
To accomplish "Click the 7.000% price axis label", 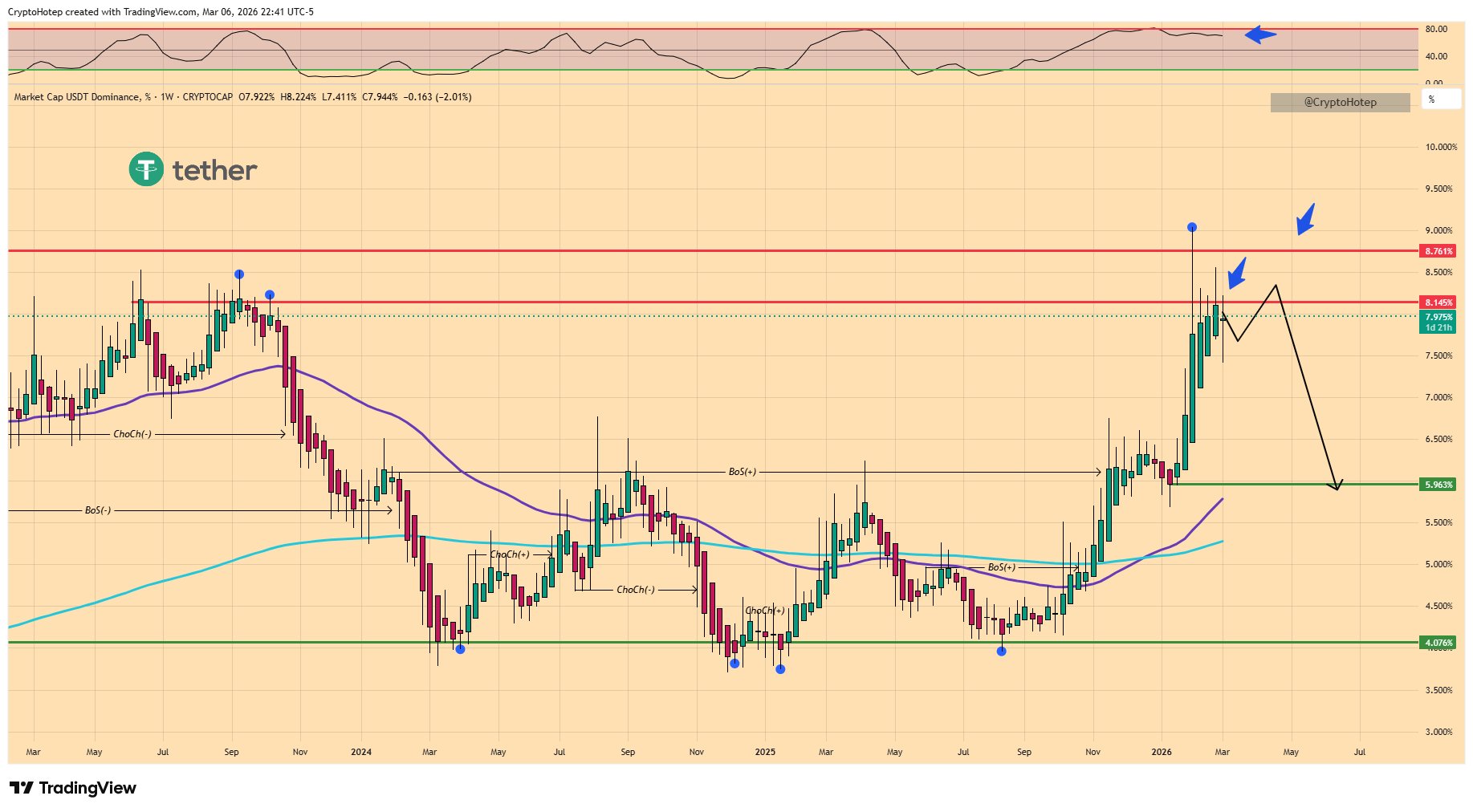I will point(1438,397).
